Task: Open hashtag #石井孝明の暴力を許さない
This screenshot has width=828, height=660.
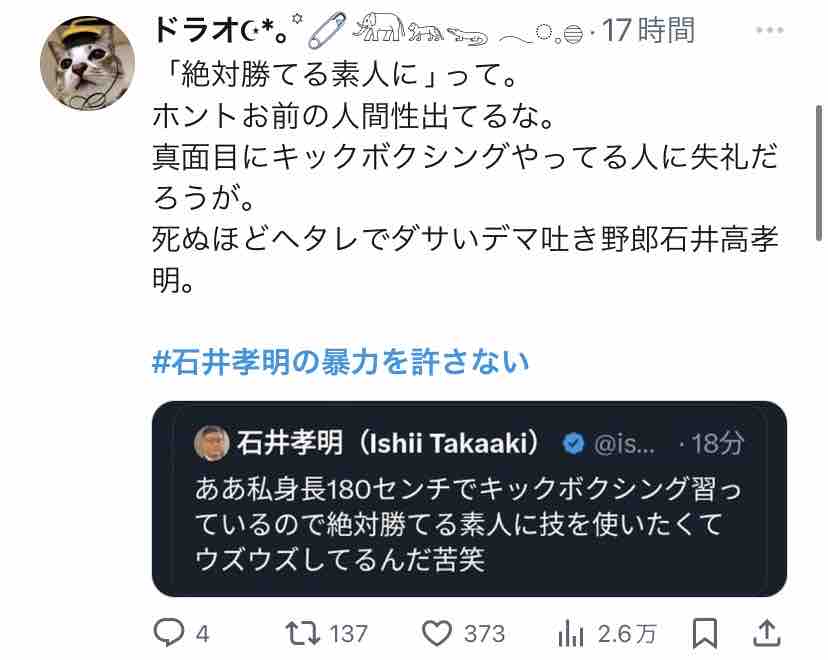Action: 341,362
